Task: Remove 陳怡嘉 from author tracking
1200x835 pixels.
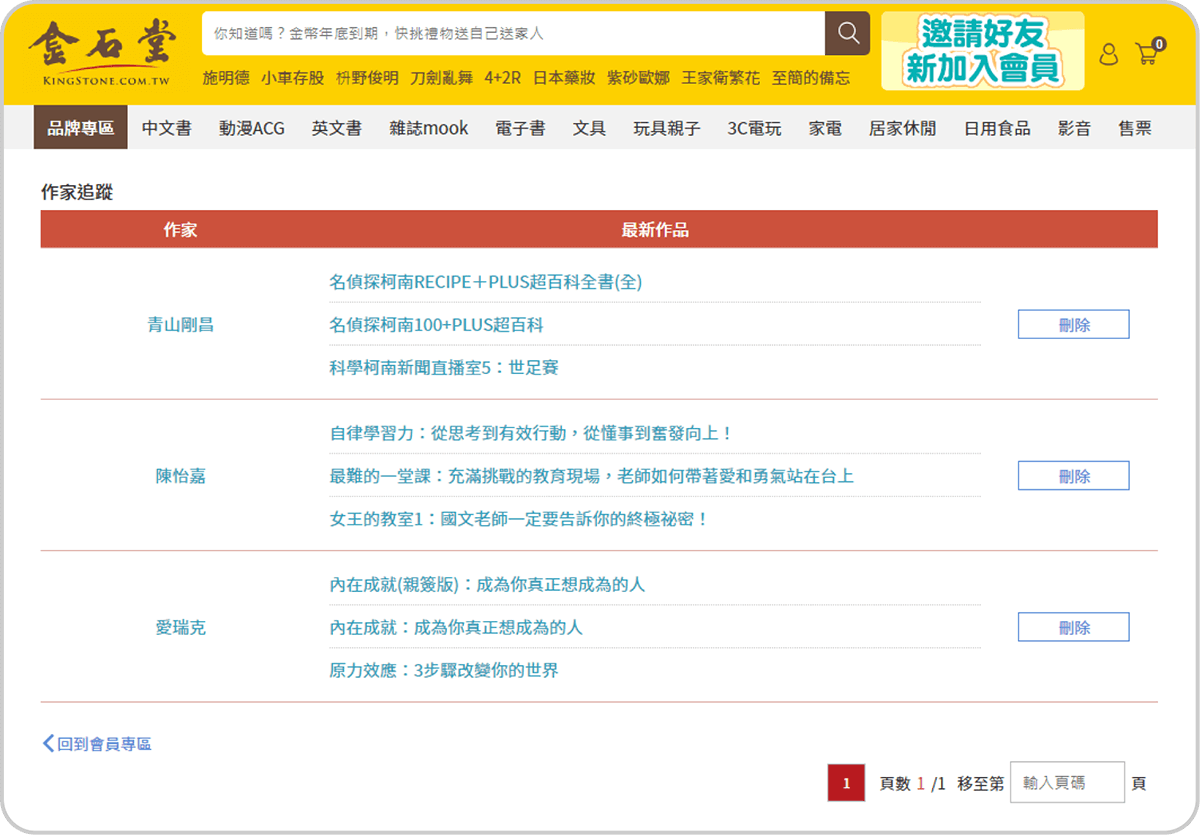Action: point(1073,476)
